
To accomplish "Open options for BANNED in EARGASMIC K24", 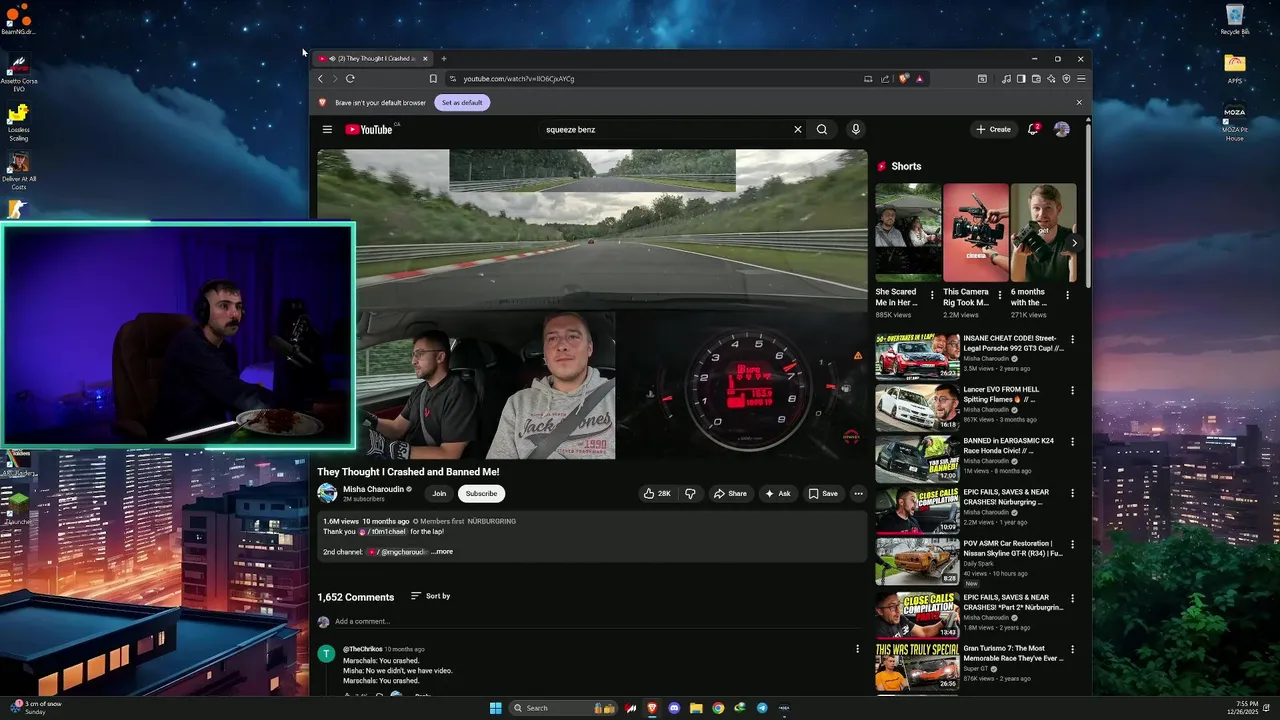I will tap(1072, 442).
